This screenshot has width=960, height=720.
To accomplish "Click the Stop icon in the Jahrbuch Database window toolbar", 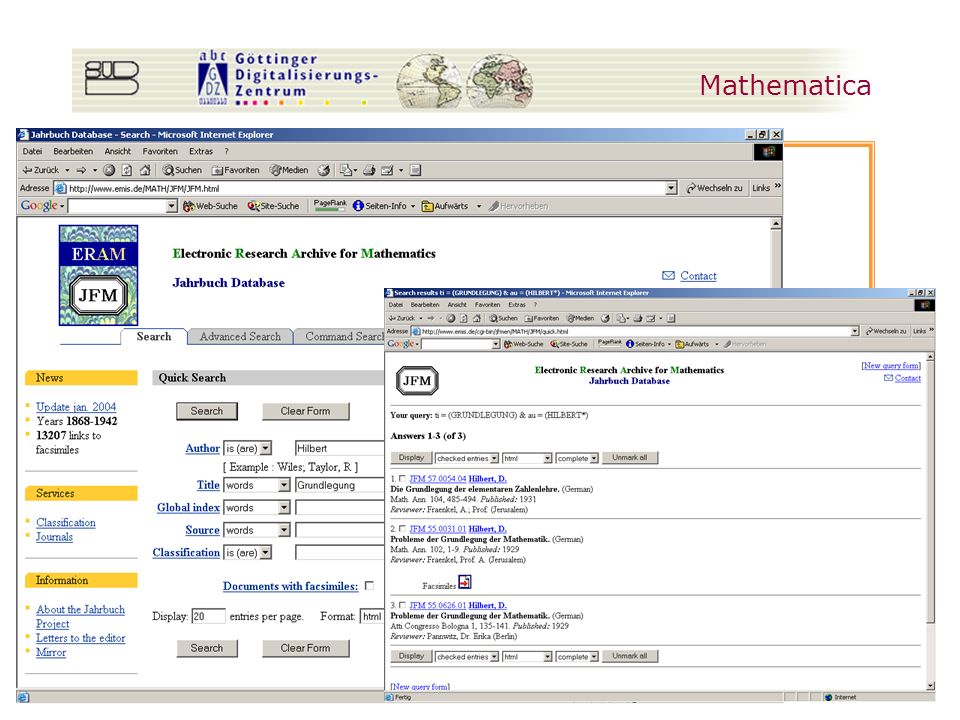I will click(109, 170).
